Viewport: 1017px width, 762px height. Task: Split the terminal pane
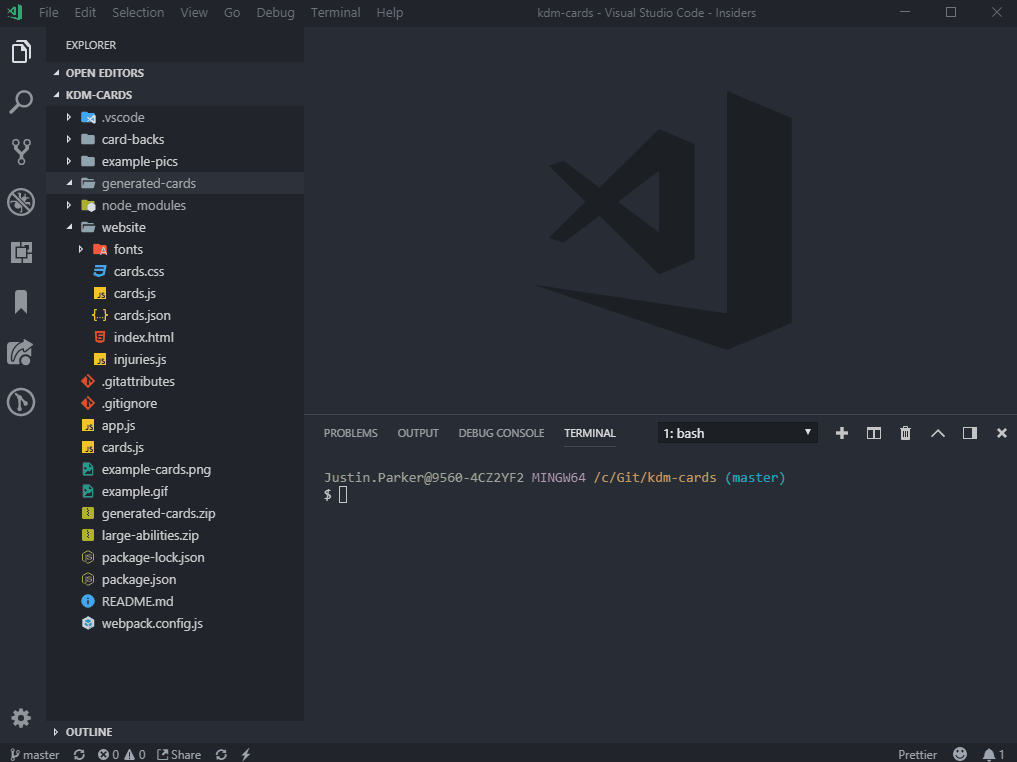(x=874, y=433)
